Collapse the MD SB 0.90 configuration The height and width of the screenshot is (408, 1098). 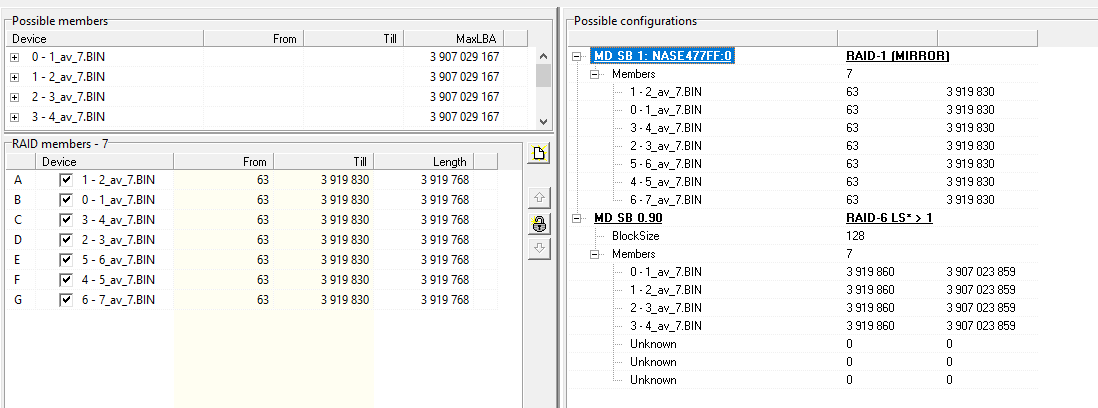(577, 218)
